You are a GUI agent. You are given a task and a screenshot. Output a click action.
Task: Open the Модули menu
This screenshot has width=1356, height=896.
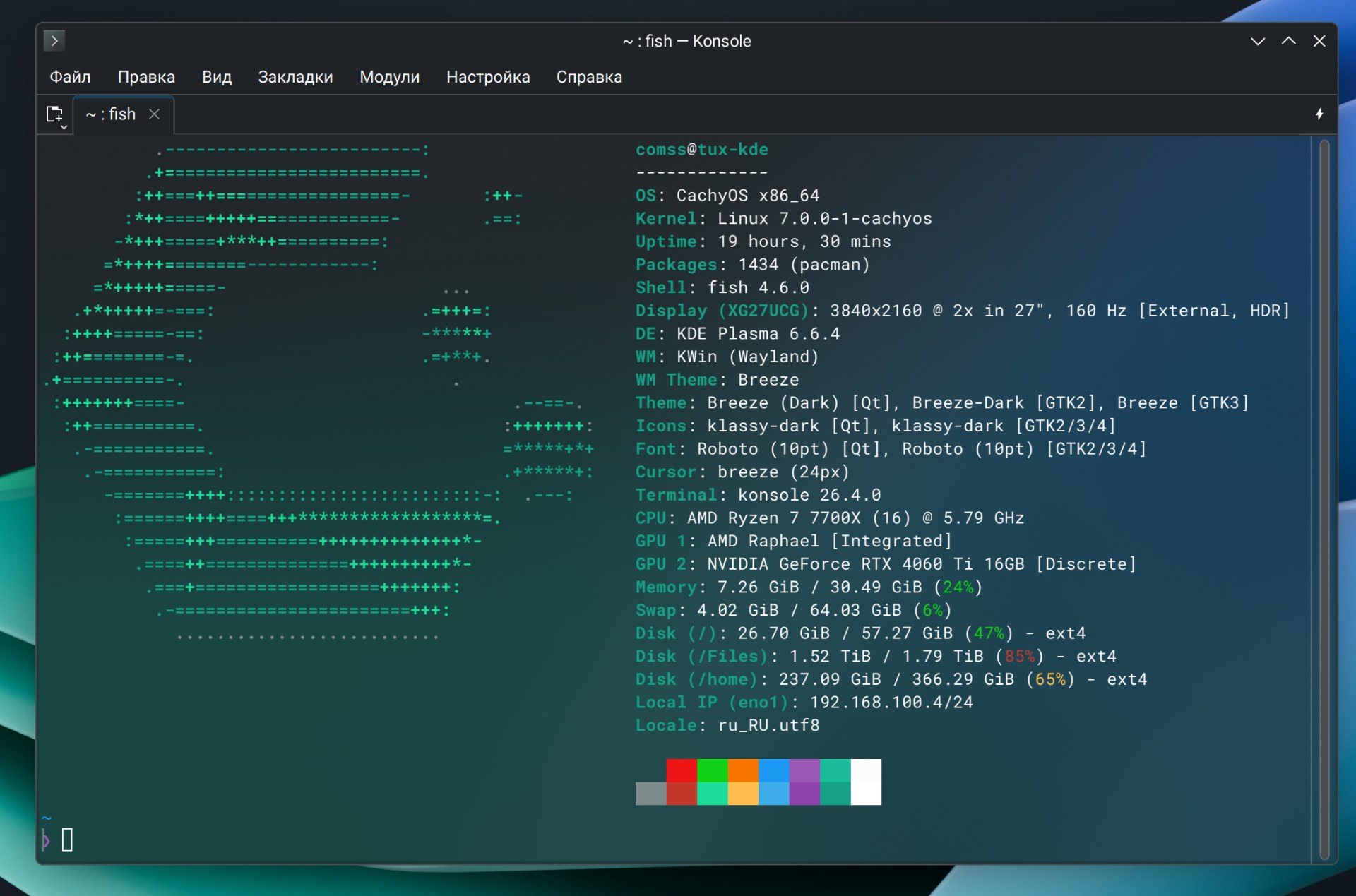[x=389, y=77]
